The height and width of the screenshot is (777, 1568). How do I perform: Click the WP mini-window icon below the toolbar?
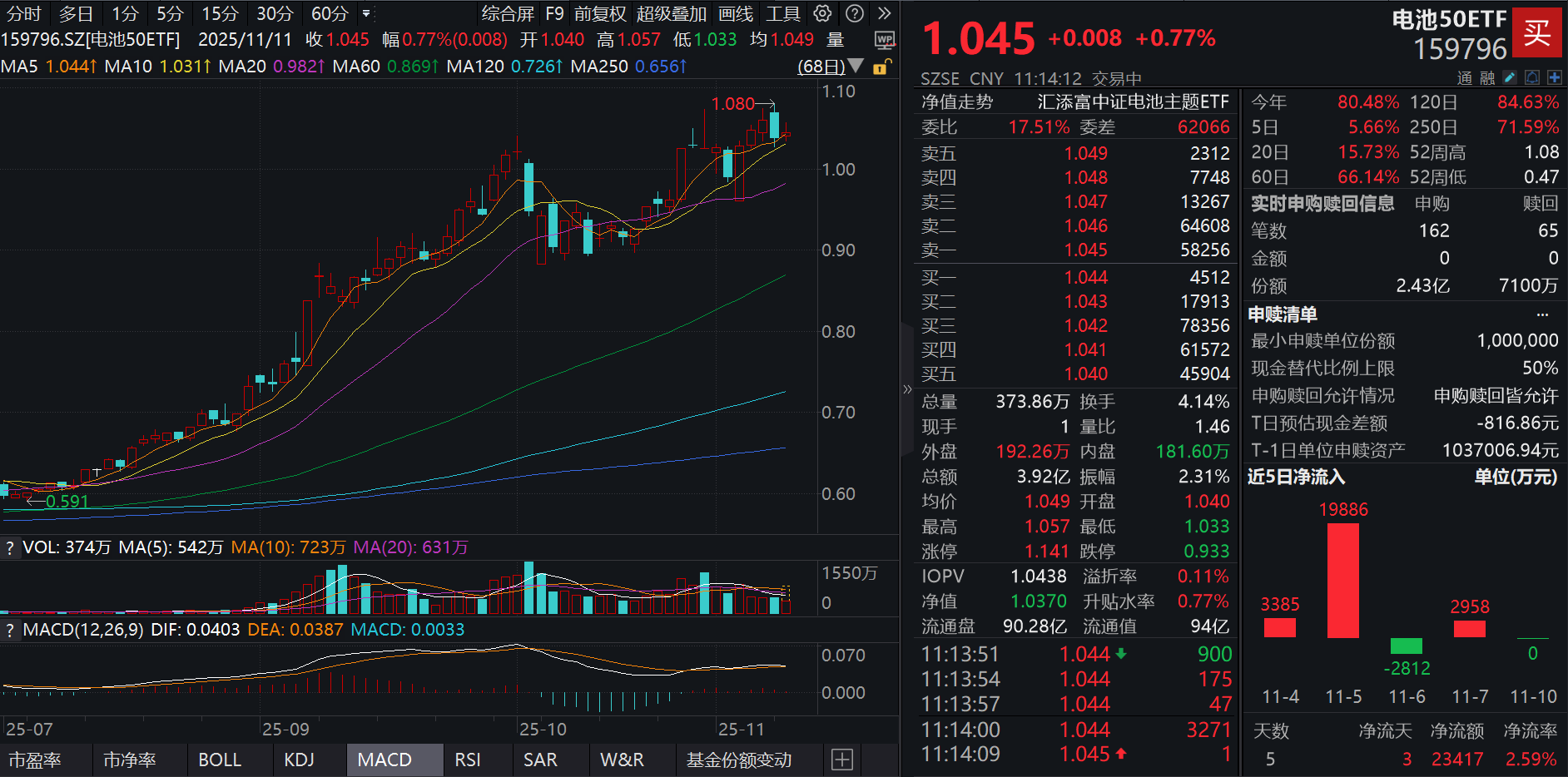[x=885, y=39]
